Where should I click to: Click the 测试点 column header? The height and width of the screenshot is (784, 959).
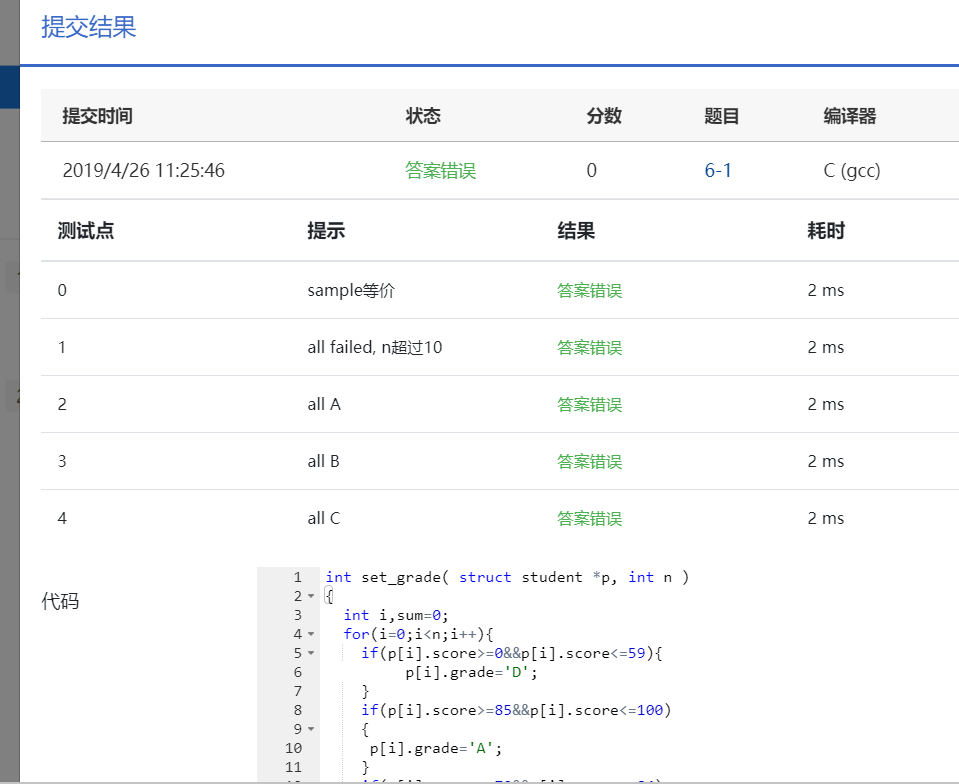tap(85, 231)
